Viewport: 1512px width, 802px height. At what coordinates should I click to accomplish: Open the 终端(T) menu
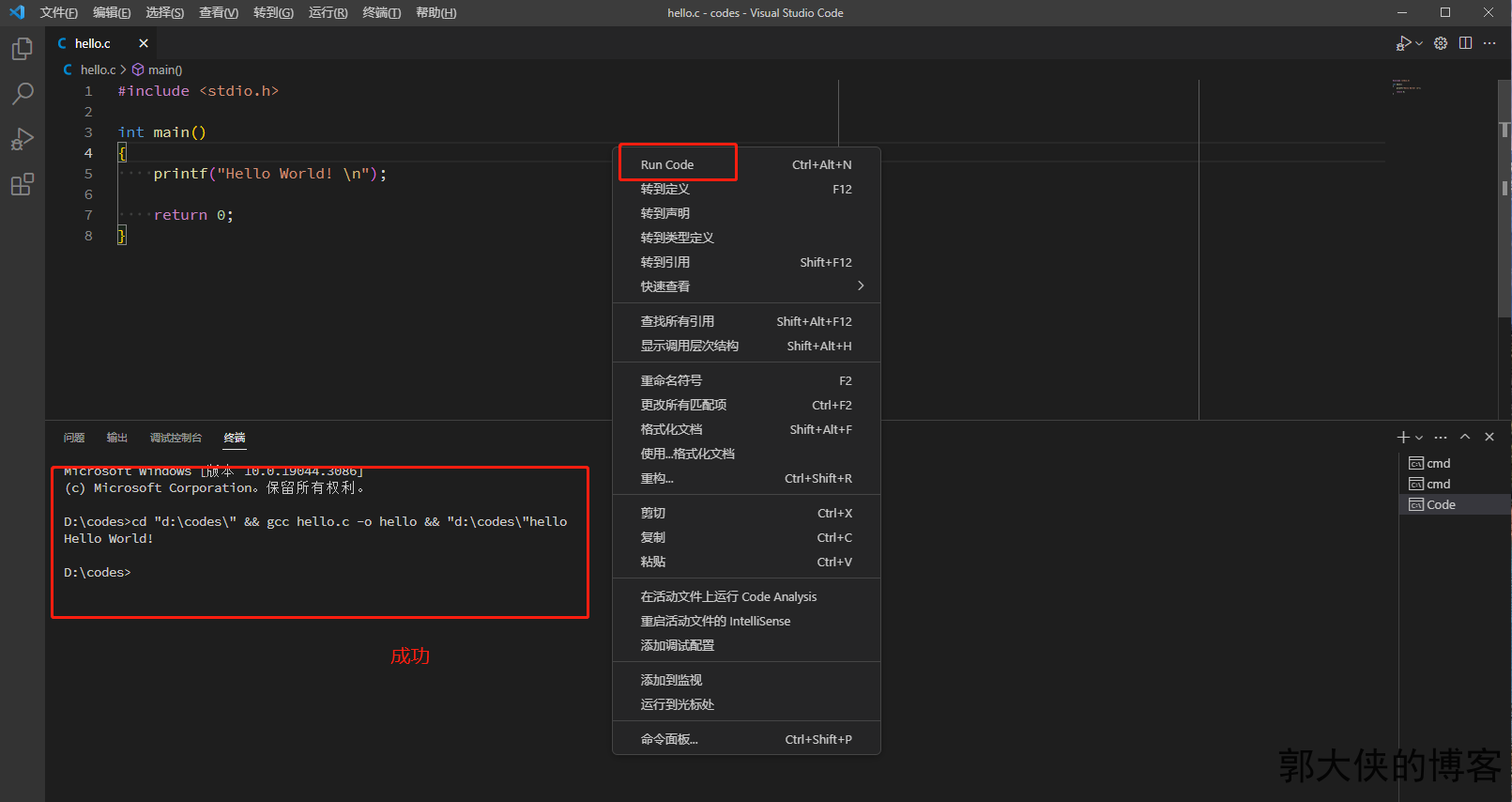pyautogui.click(x=381, y=12)
